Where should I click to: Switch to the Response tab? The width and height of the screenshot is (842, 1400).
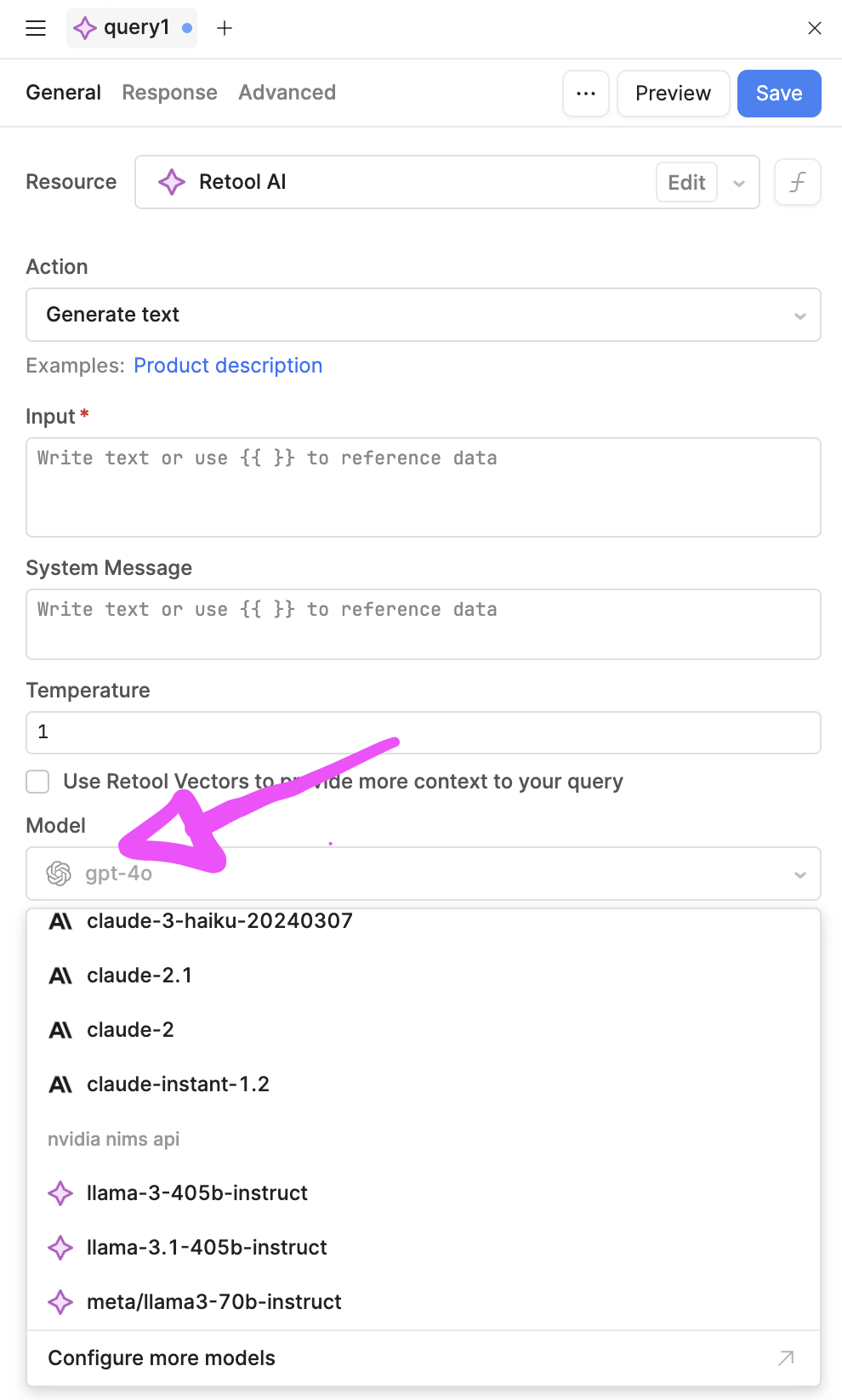pyautogui.click(x=170, y=93)
